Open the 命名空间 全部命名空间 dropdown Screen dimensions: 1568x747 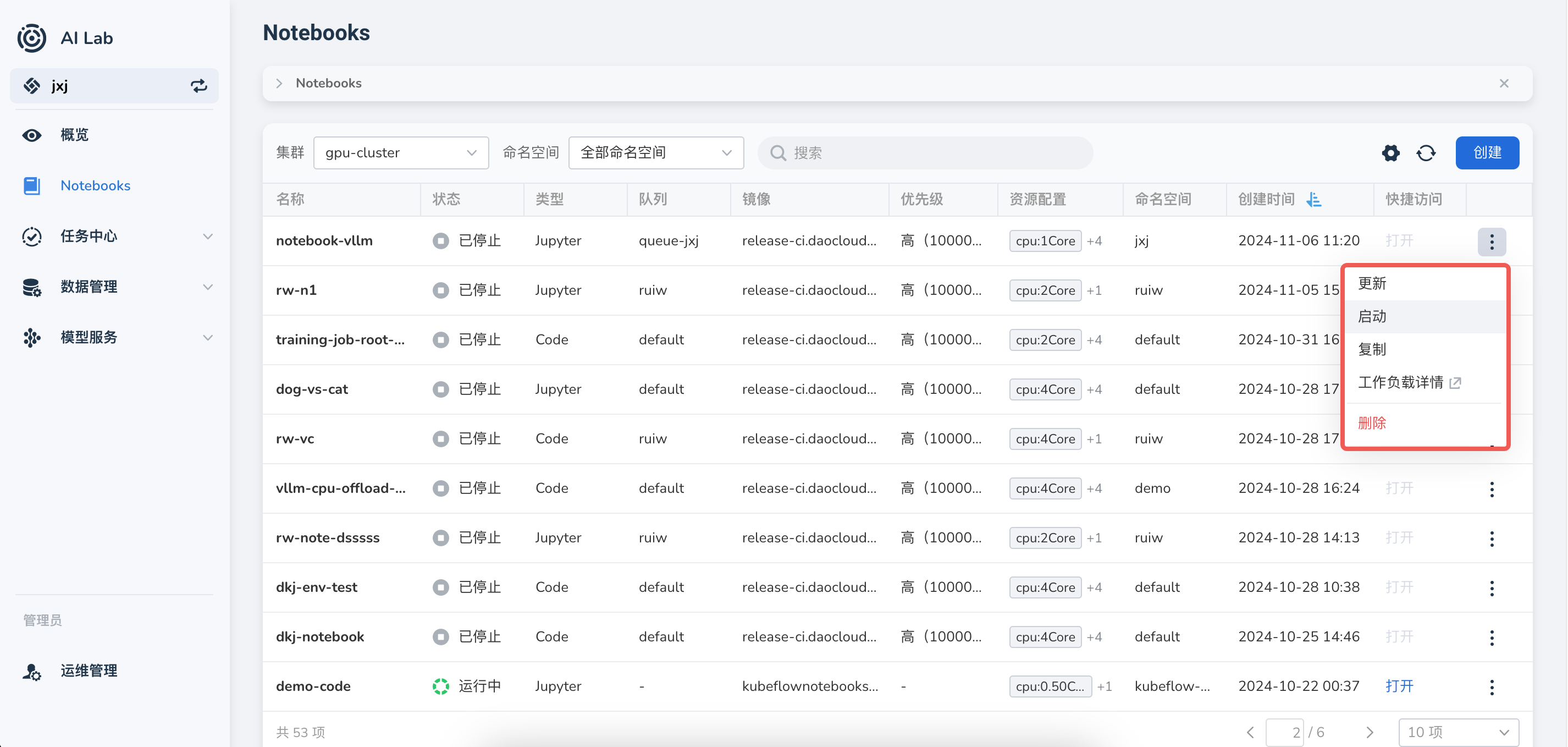pos(656,153)
